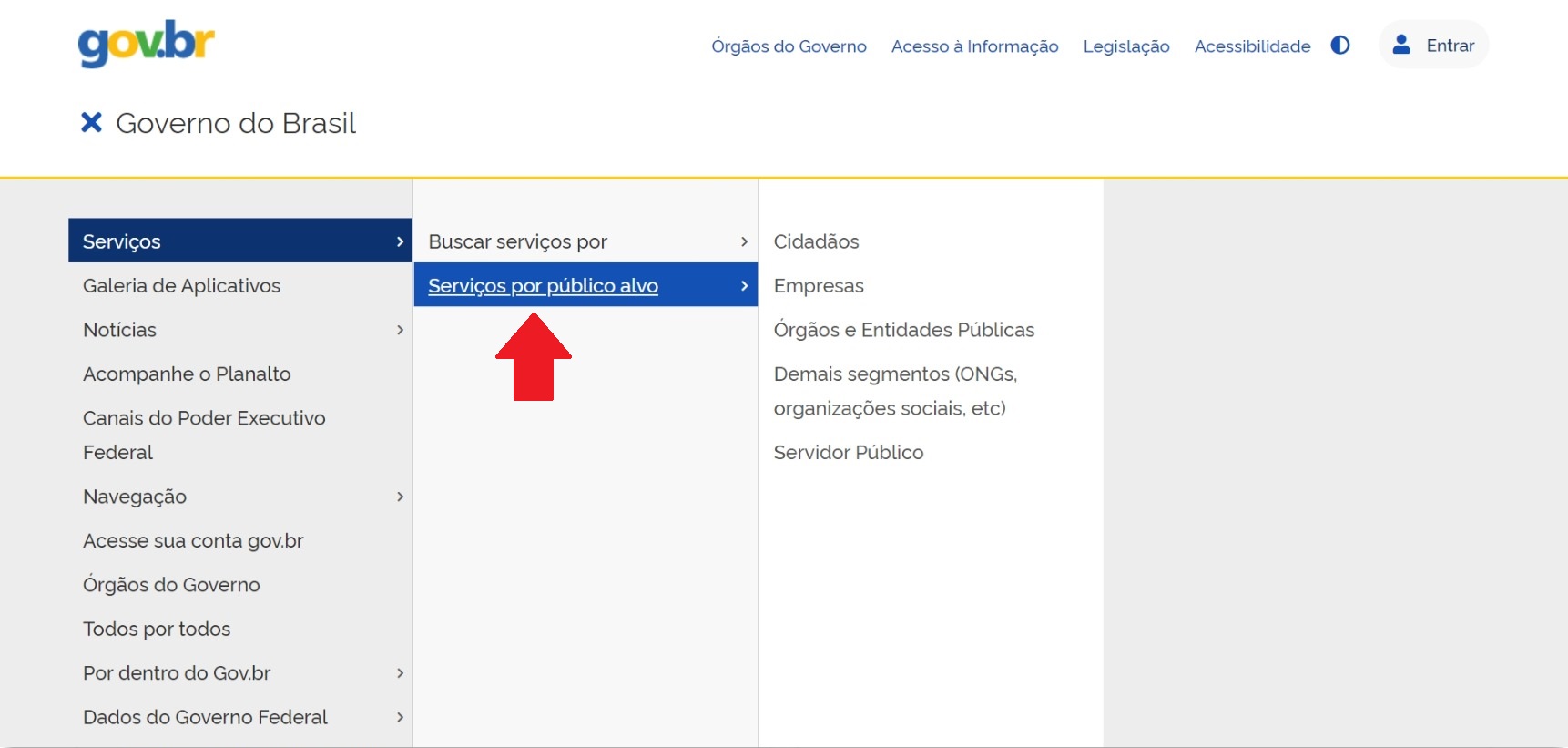Open the Empresas services link
Viewport: 1568px width, 748px height.
point(818,286)
